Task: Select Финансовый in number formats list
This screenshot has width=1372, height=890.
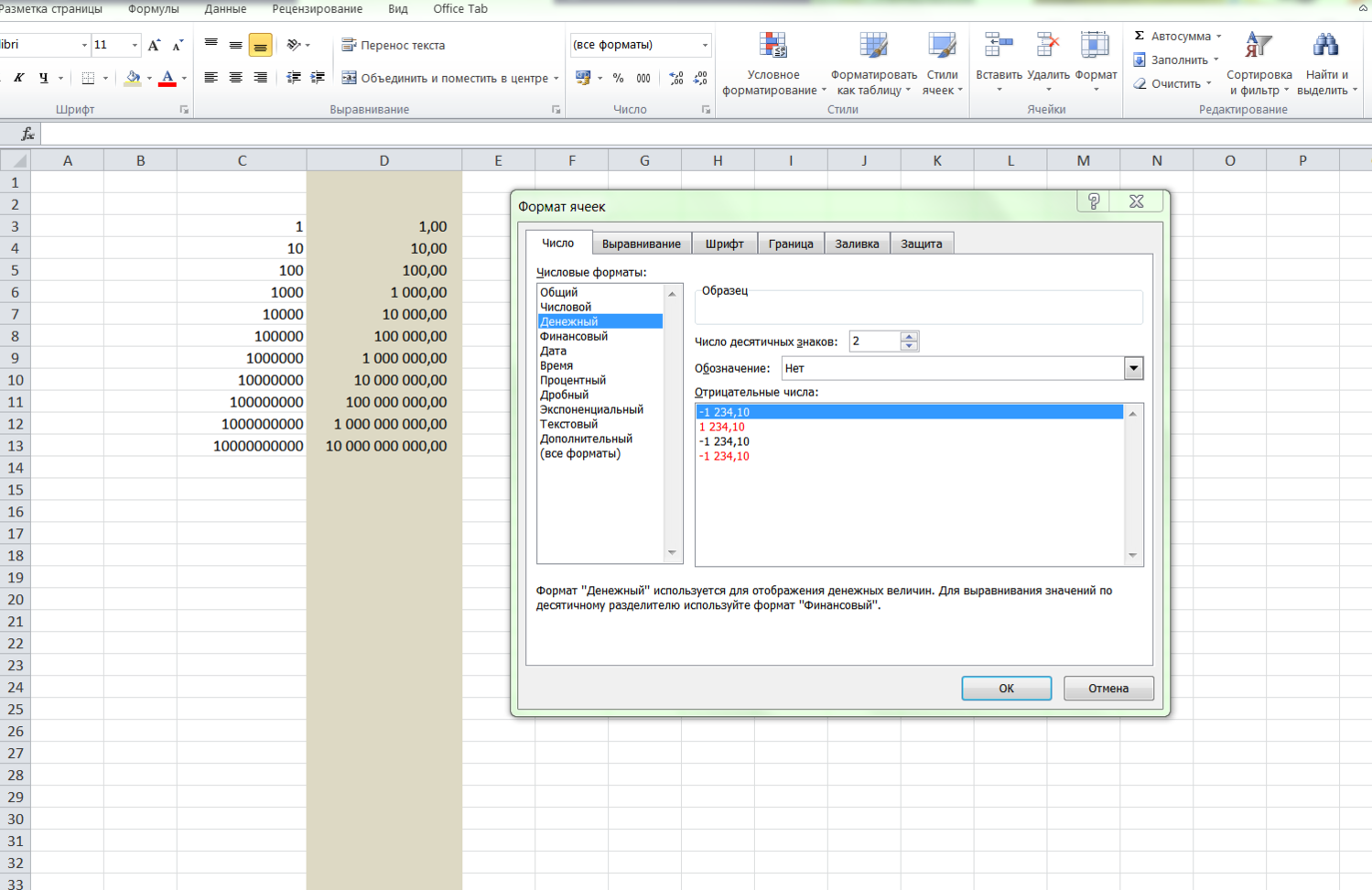Action: click(574, 336)
